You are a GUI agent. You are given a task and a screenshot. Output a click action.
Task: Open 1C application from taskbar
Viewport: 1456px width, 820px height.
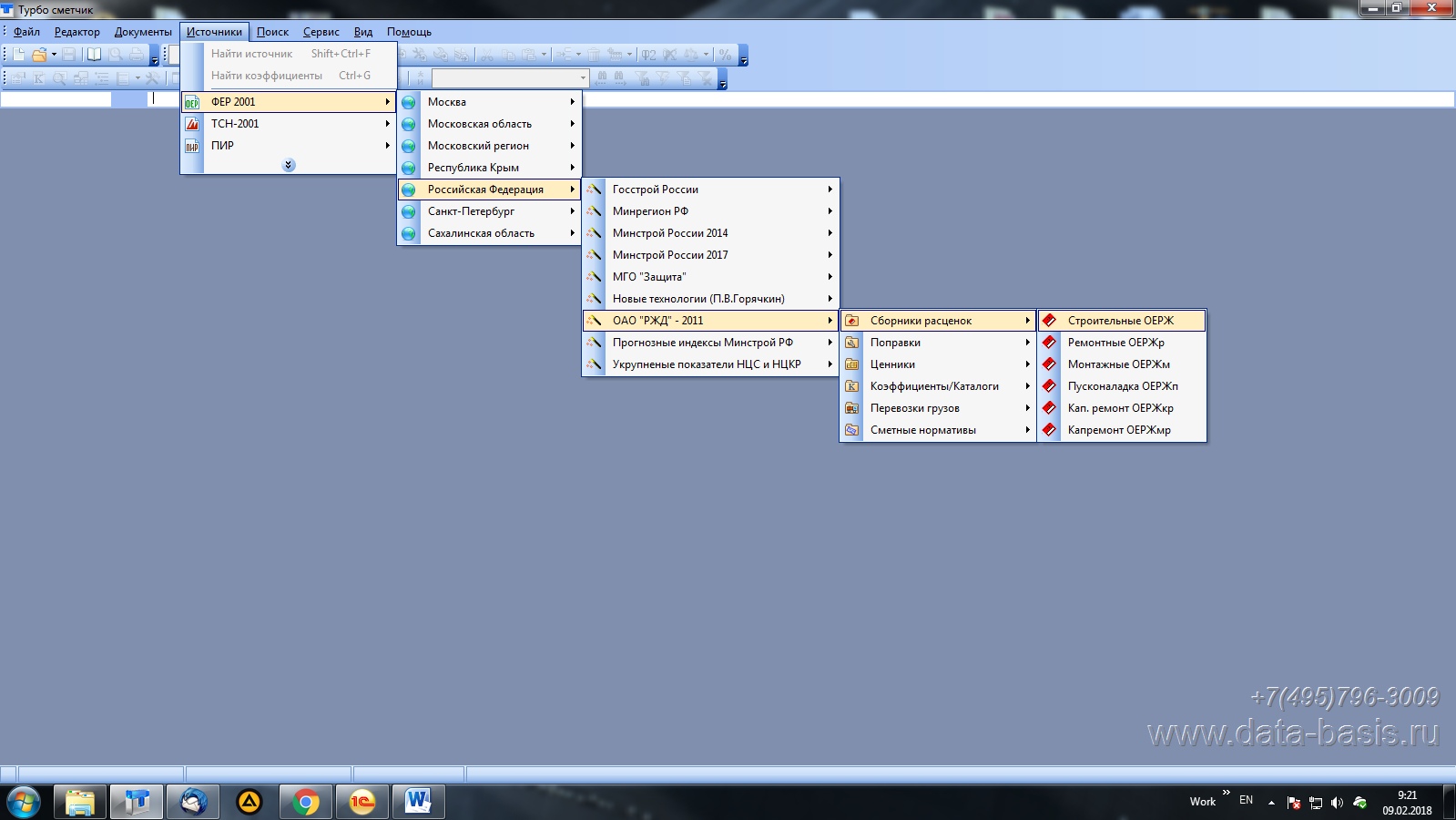pyautogui.click(x=362, y=803)
